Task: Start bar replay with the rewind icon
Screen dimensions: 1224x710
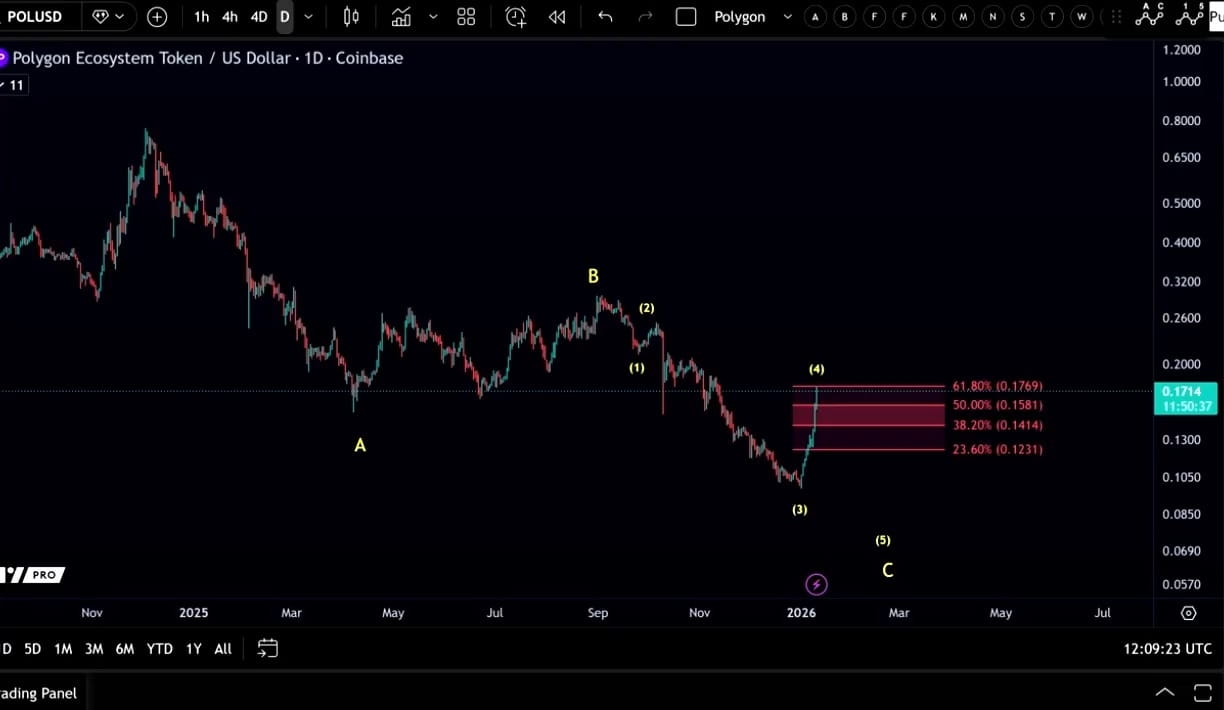Action: pos(557,17)
